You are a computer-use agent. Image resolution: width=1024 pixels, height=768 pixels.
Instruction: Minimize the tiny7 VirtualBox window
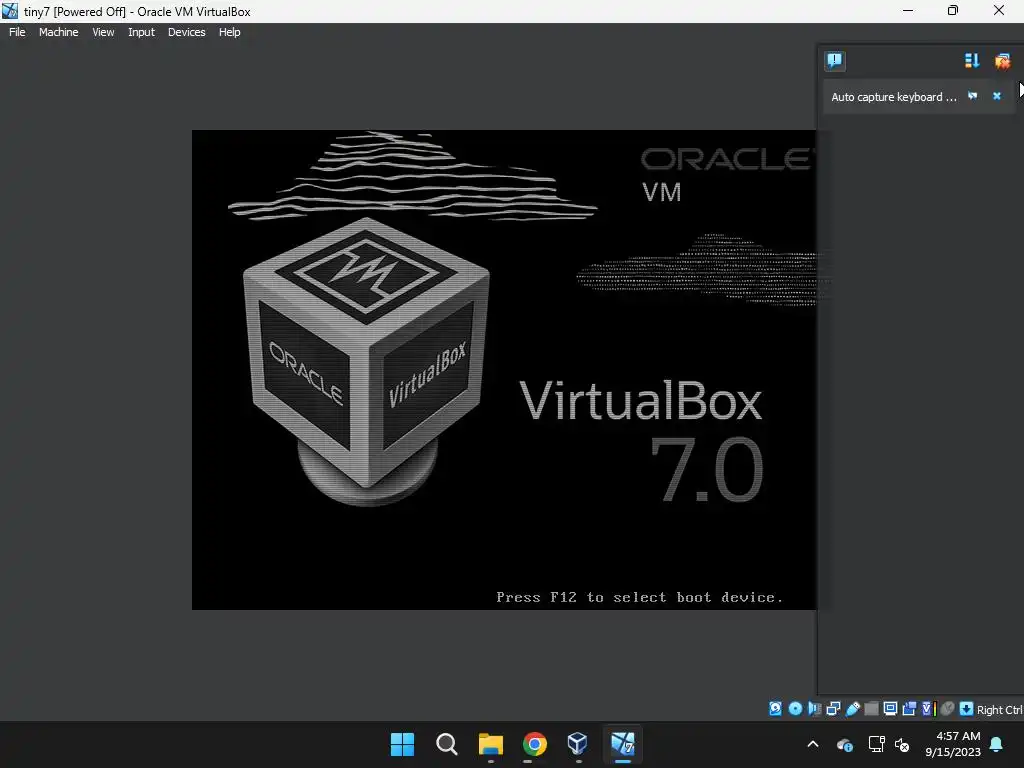[x=908, y=11]
